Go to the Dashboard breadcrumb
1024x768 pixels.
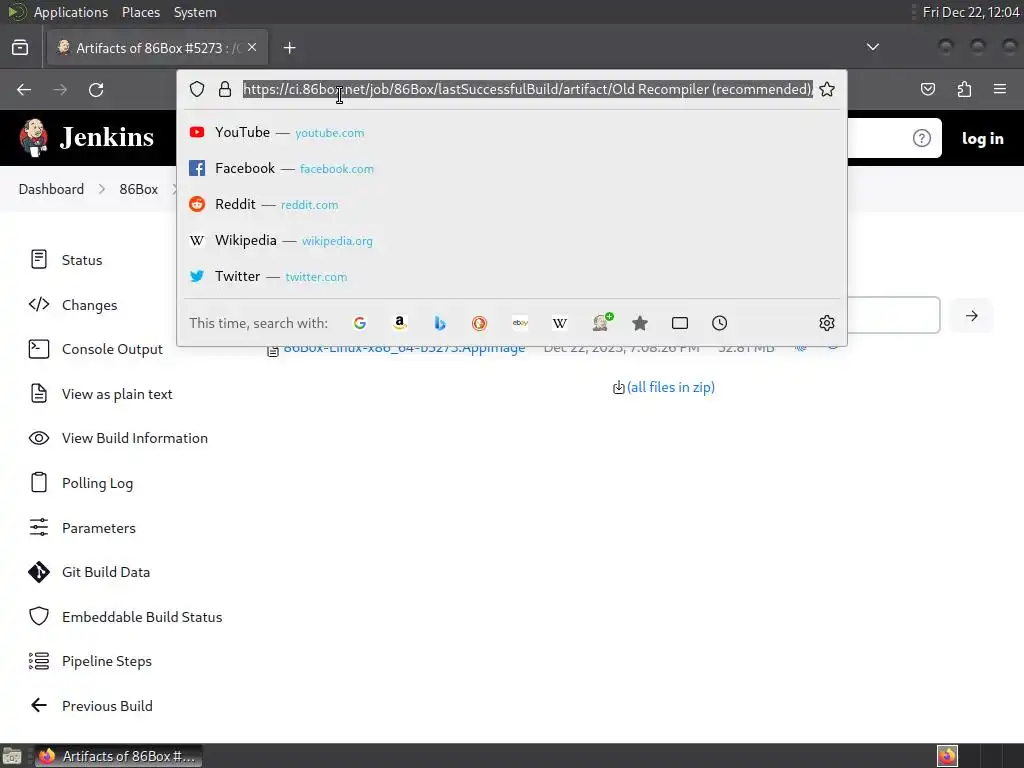[x=51, y=189]
